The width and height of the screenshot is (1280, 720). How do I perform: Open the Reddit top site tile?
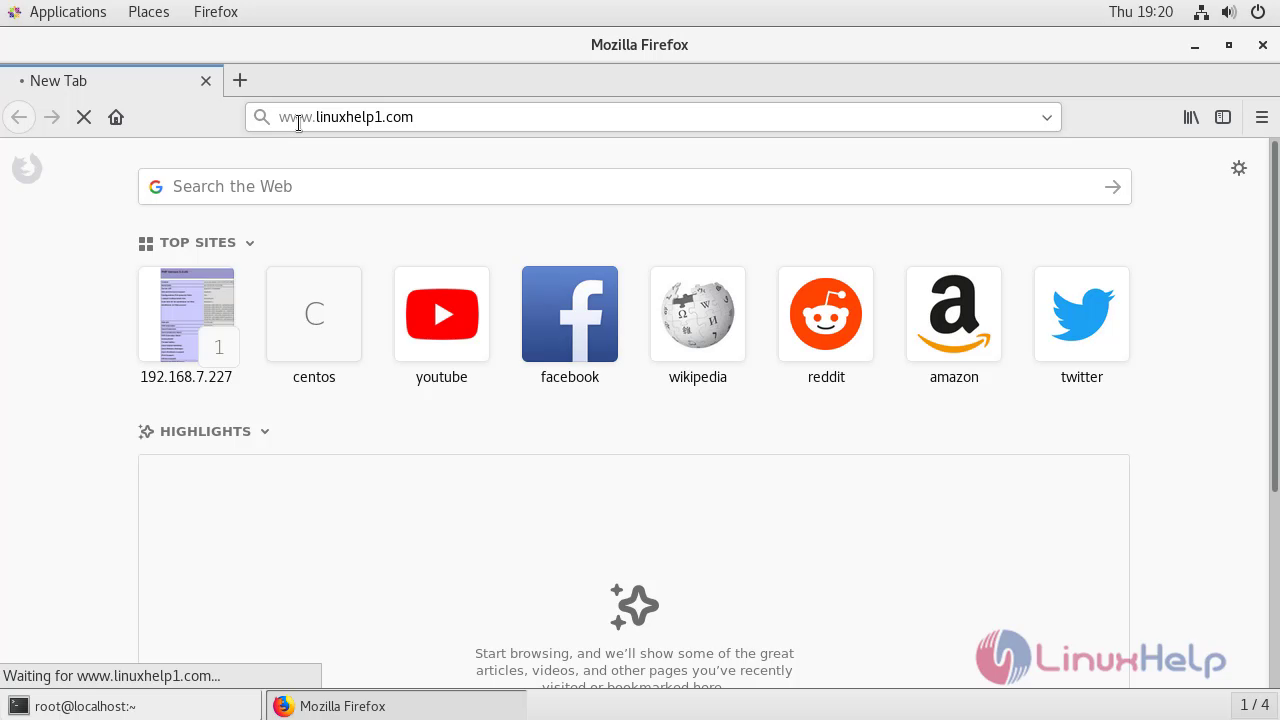tap(826, 314)
